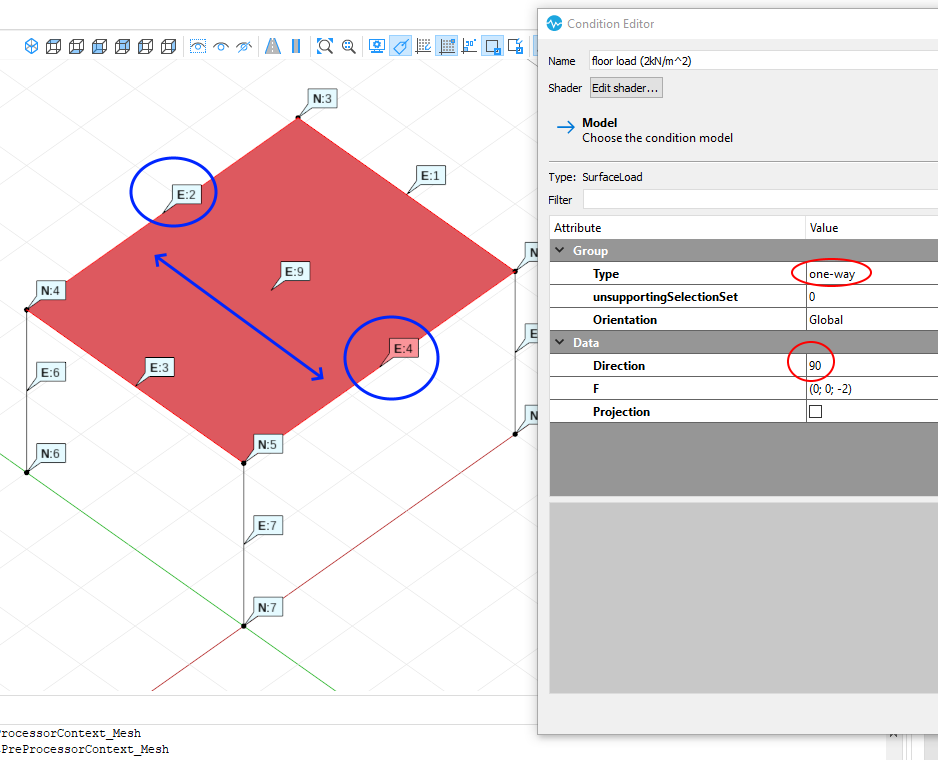Open the Model condition chooser
The height and width of the screenshot is (760, 938).
pos(657,130)
